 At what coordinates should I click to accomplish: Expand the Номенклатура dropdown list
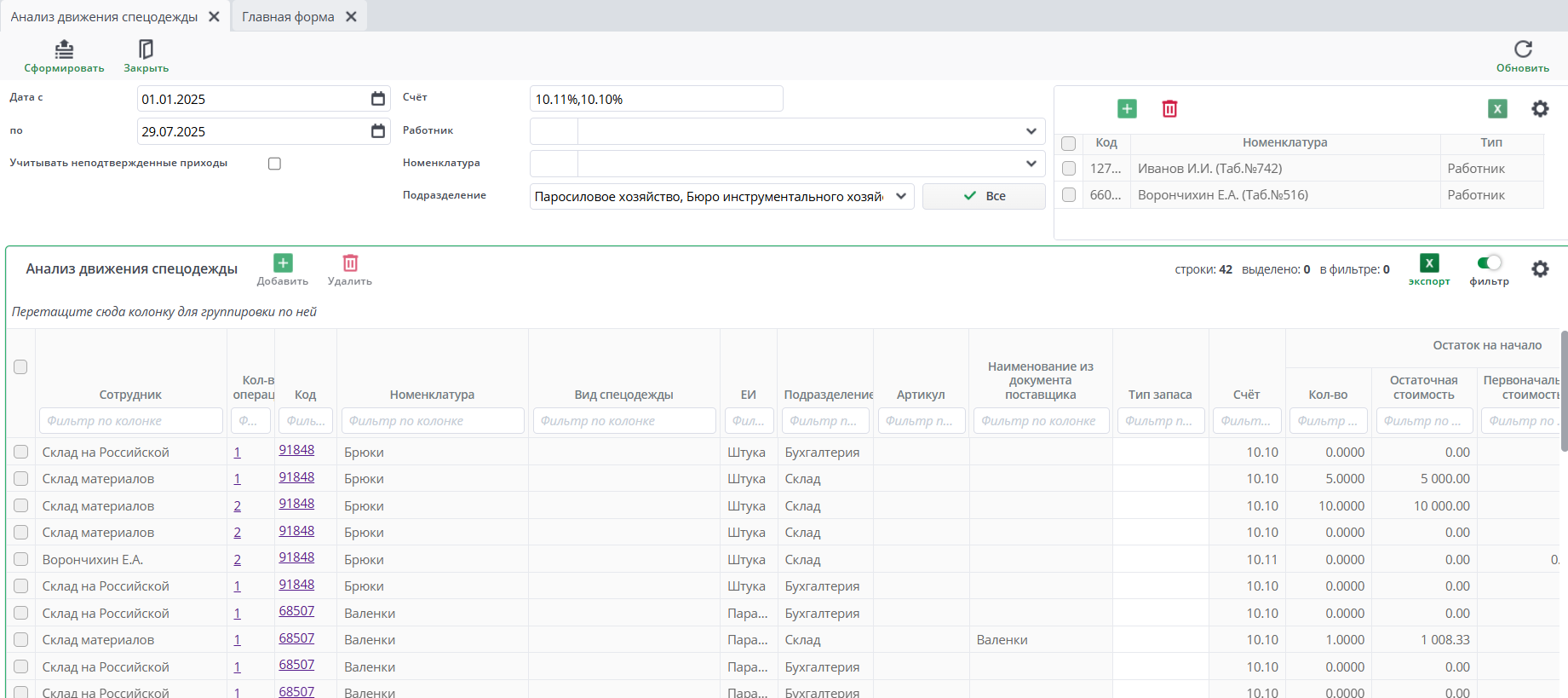tap(1031, 164)
